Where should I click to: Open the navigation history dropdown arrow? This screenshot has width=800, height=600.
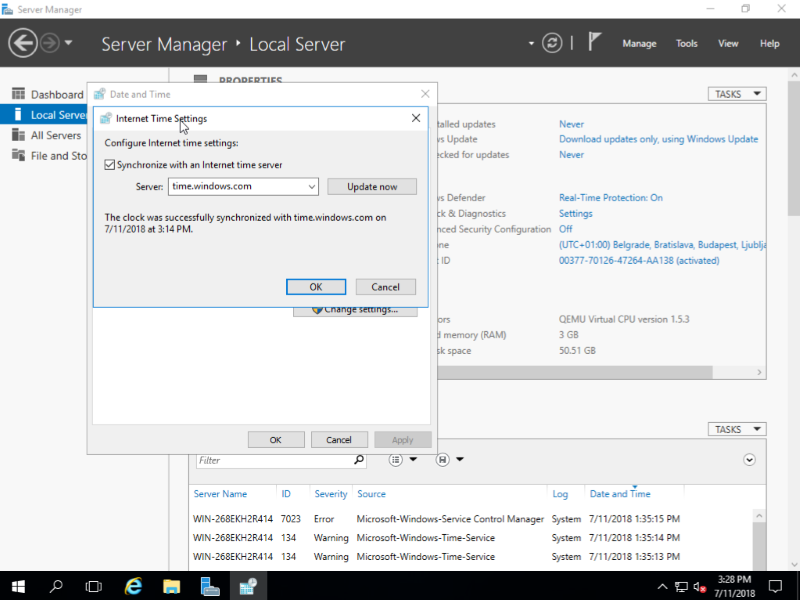click(x=68, y=43)
